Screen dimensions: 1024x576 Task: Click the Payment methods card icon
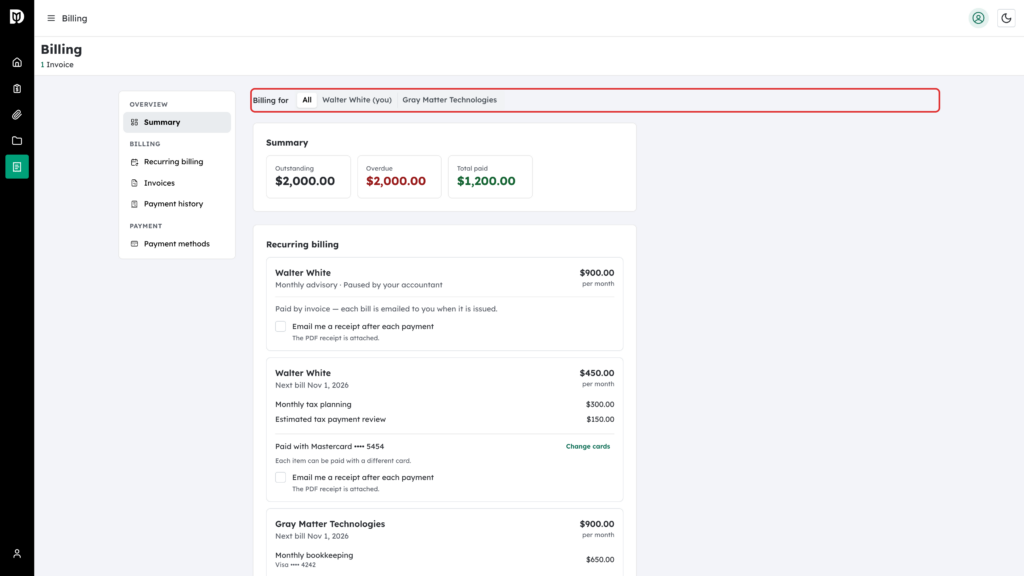(135, 244)
